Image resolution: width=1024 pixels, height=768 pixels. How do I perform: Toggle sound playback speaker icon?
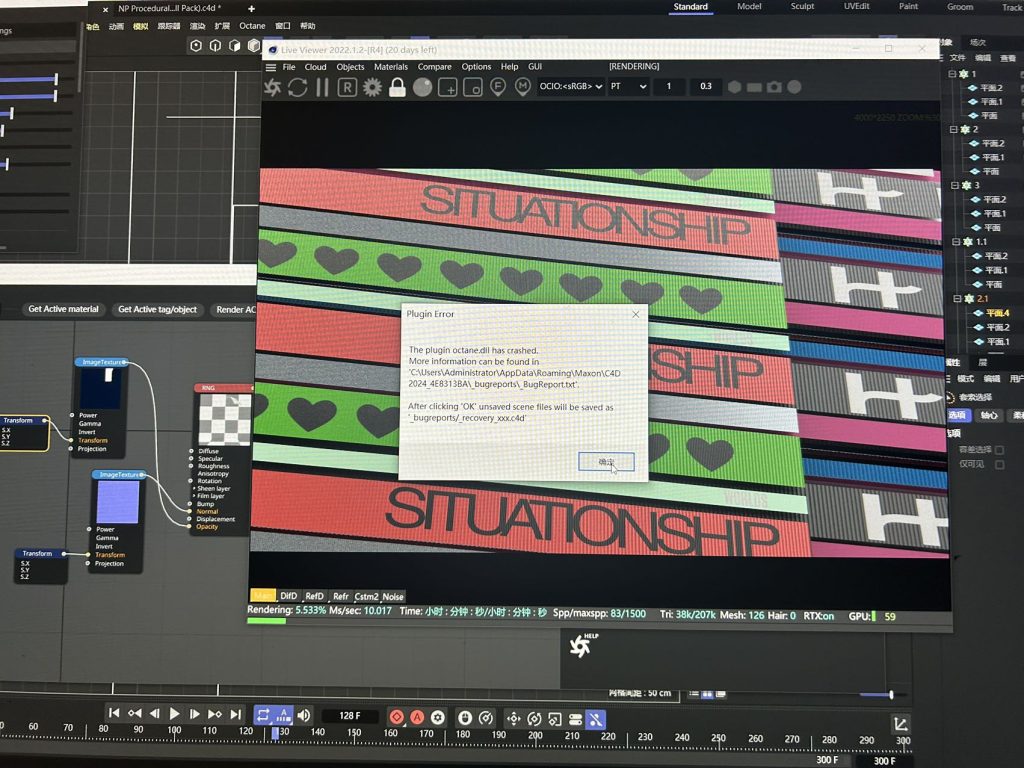pyautogui.click(x=304, y=716)
